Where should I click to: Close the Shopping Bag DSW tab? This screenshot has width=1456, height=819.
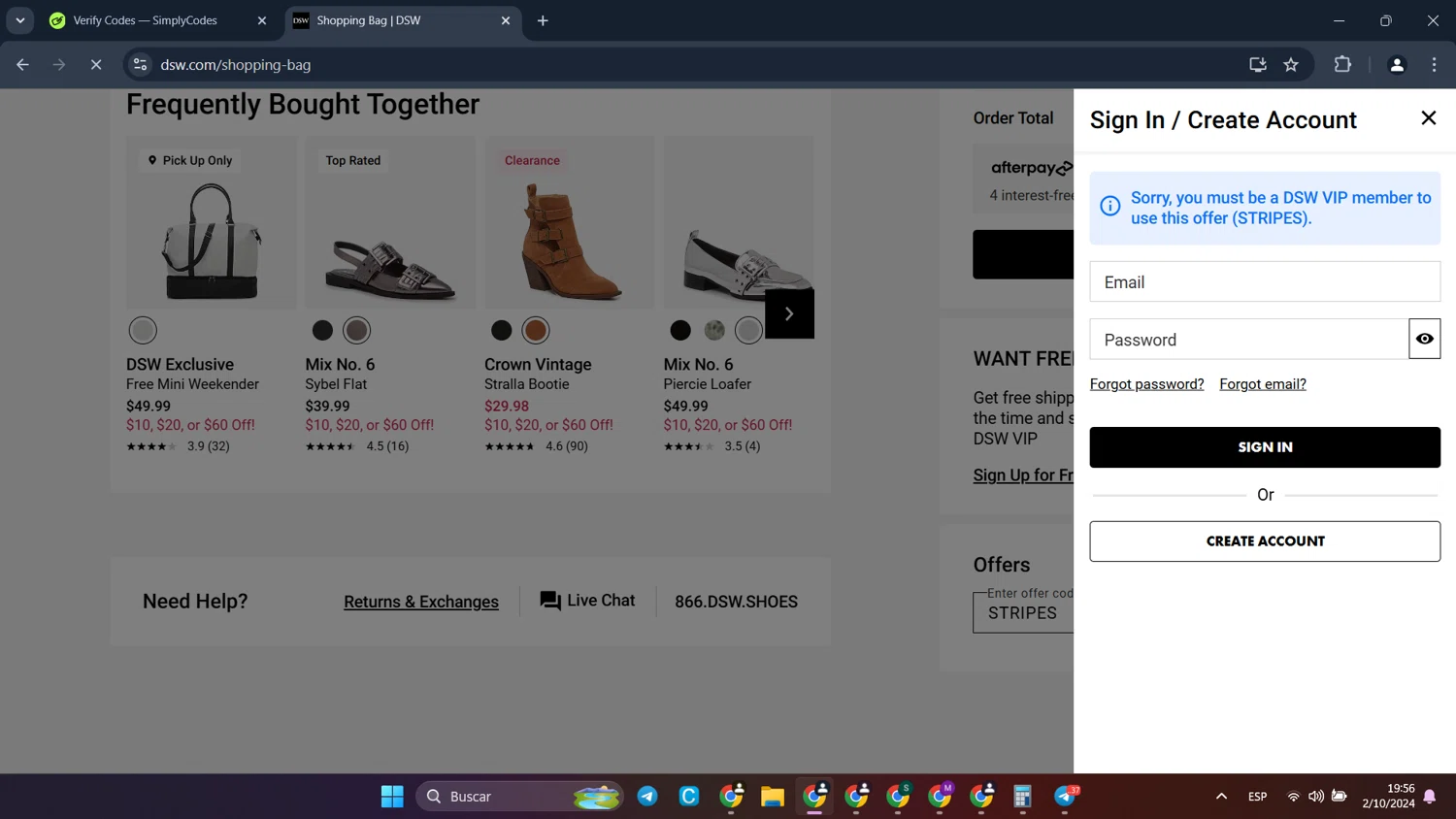pos(505,20)
